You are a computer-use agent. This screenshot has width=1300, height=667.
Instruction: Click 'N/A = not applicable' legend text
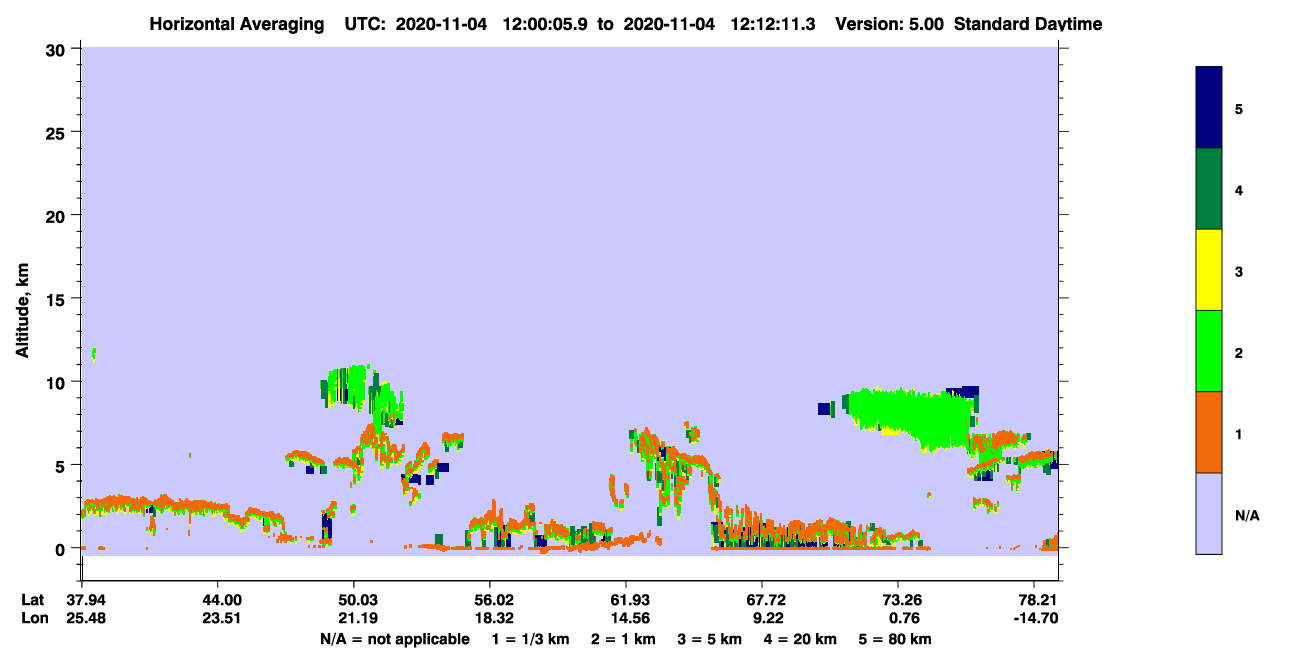[394, 639]
